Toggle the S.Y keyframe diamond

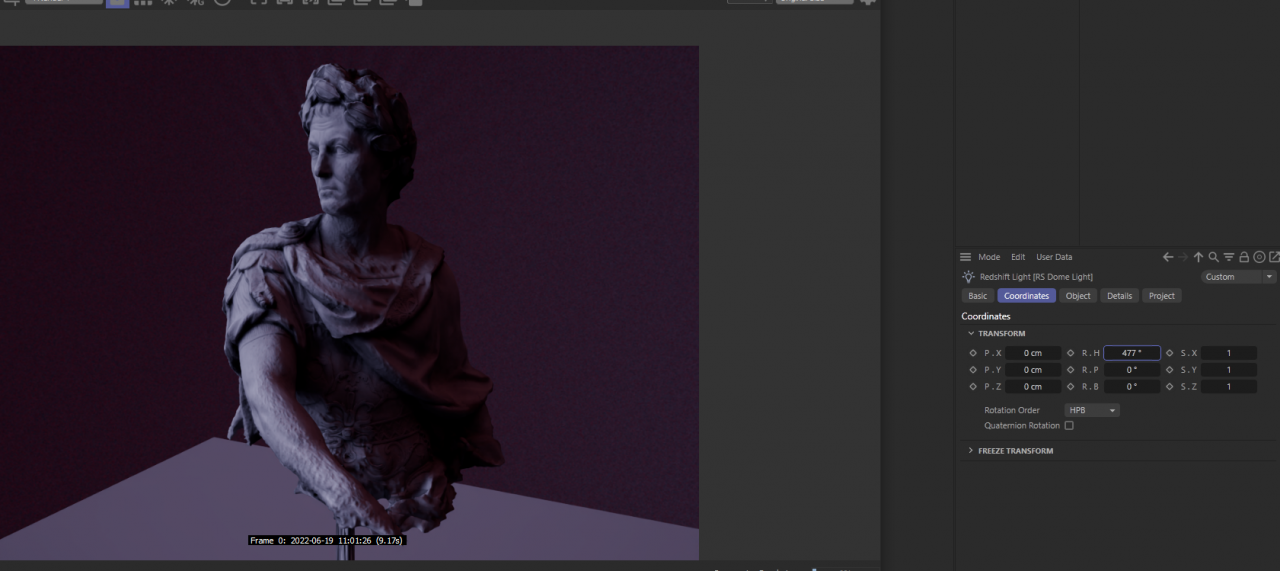1169,370
